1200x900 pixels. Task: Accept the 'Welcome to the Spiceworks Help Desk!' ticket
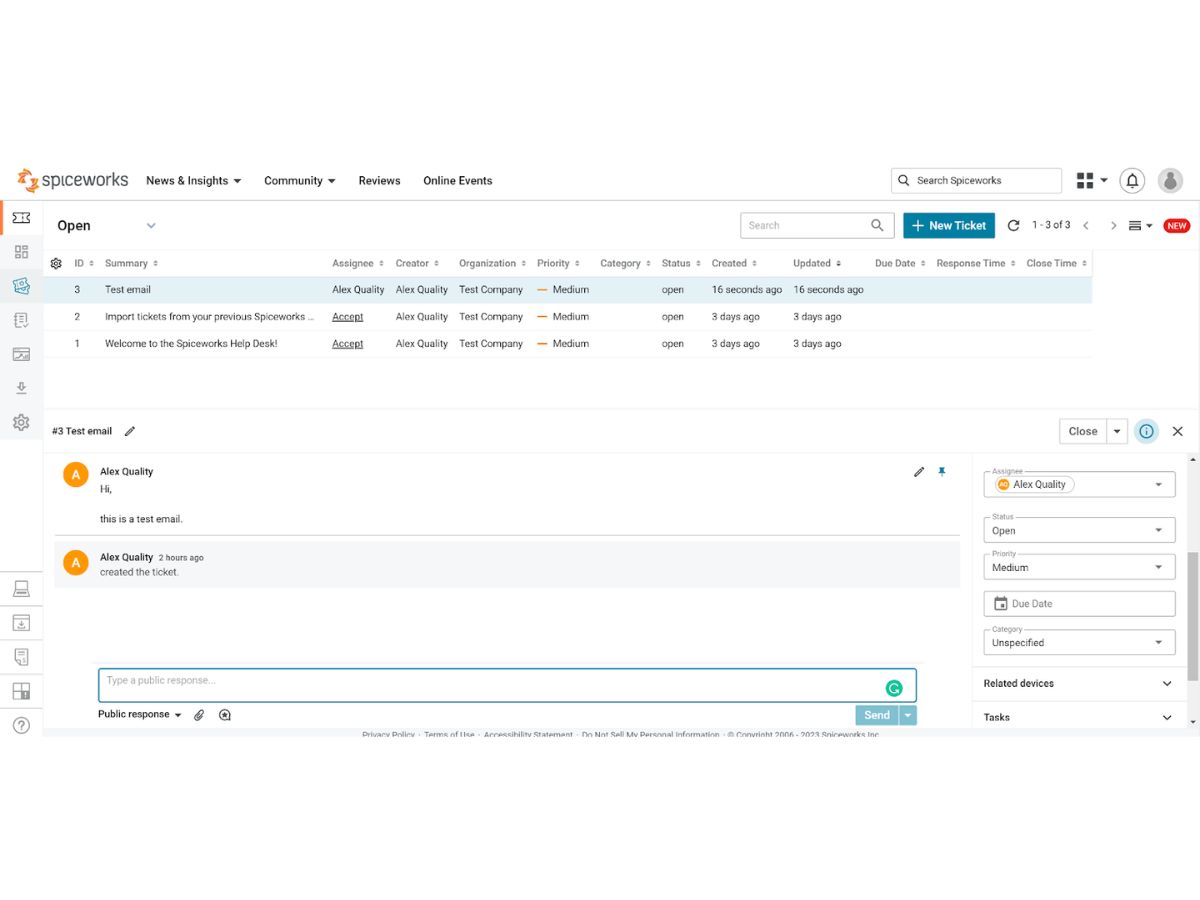pyautogui.click(x=348, y=344)
